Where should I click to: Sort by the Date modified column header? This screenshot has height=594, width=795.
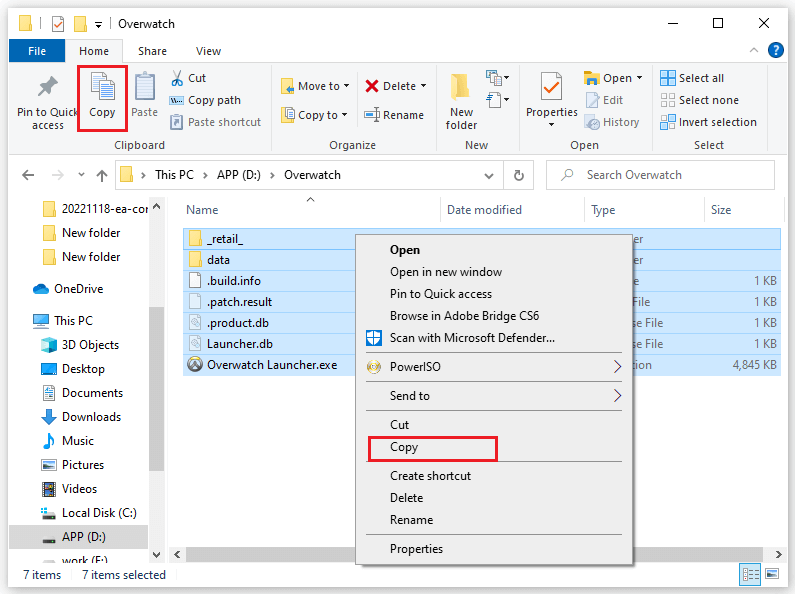tap(484, 210)
